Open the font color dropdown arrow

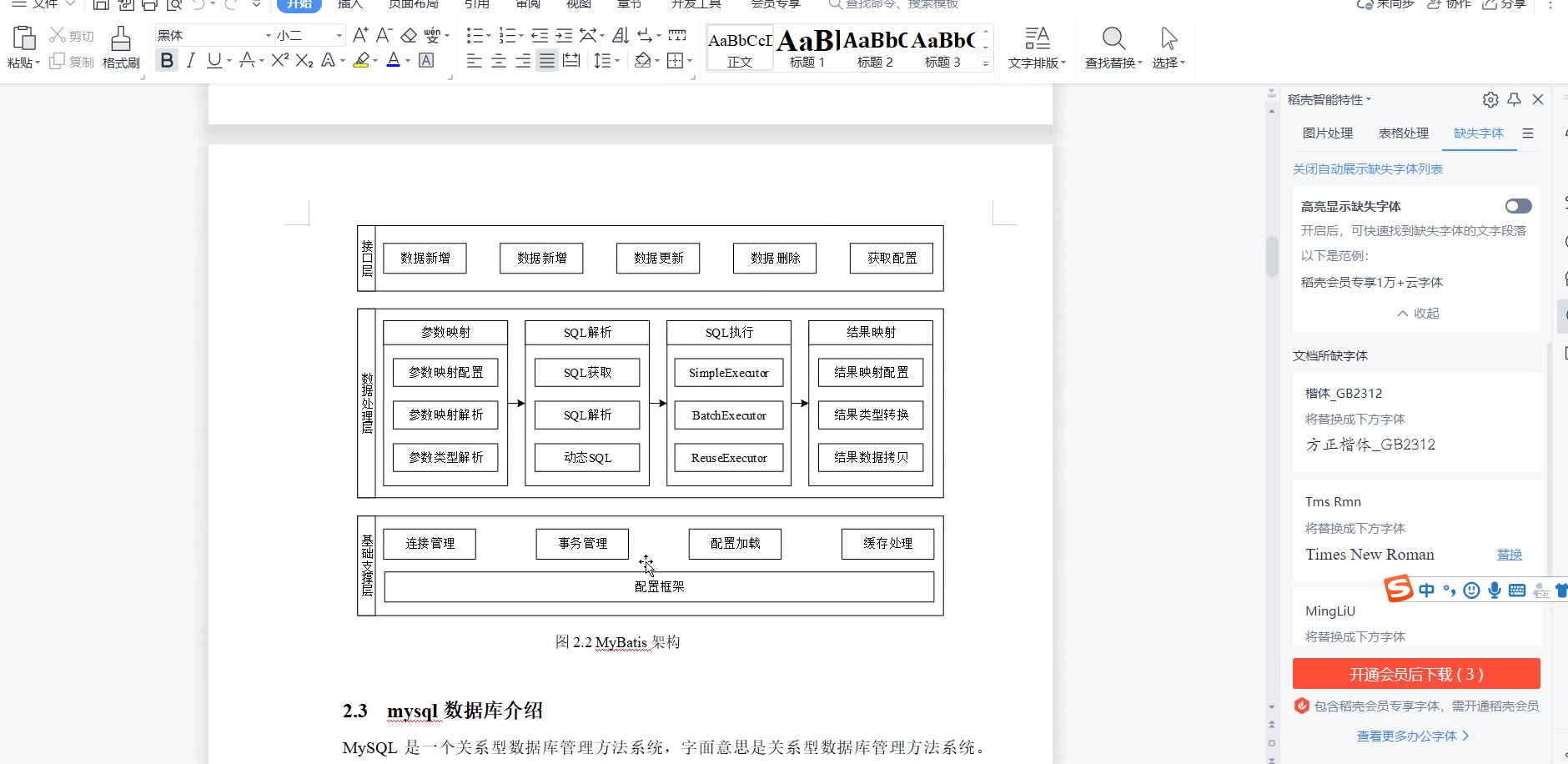tap(408, 60)
